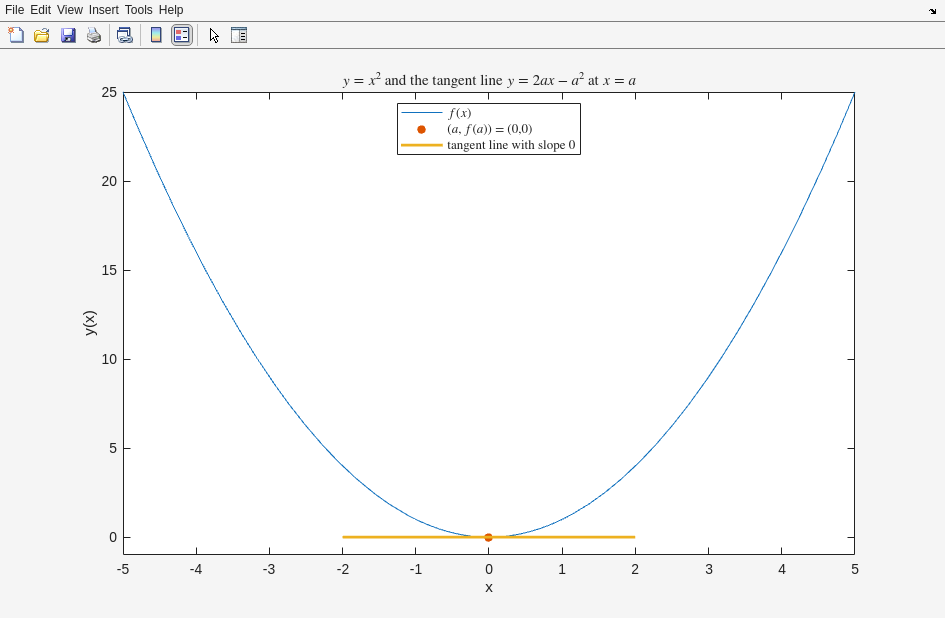Screen dimensions: 945x618
Task: Toggle the Insert Legend toolbar button off
Action: coord(181,35)
